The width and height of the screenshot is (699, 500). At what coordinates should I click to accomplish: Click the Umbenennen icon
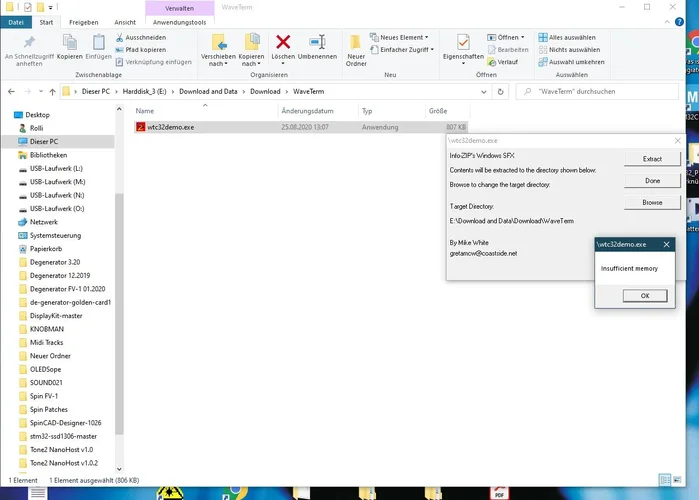tap(317, 43)
